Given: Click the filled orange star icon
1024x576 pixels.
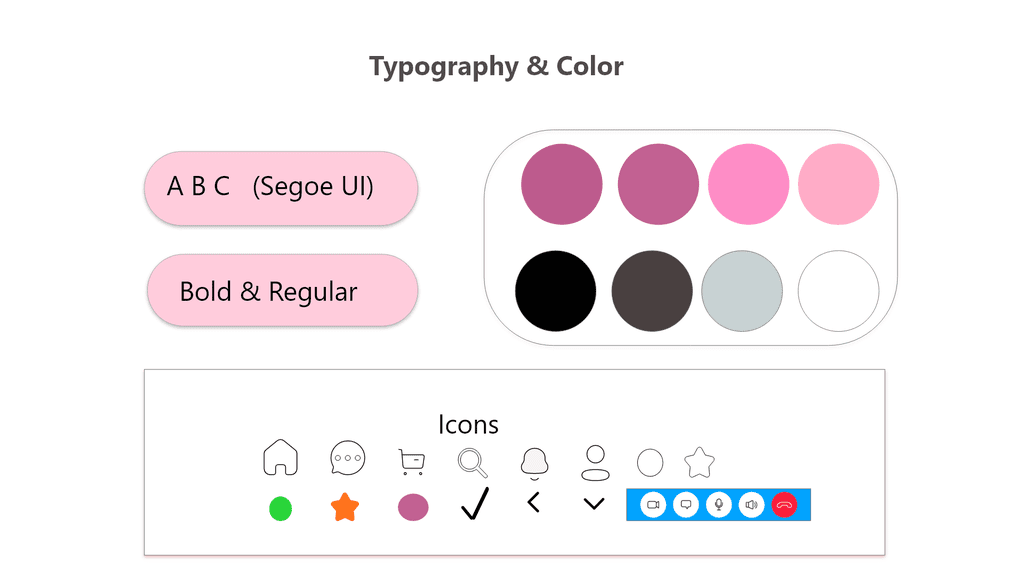Looking at the screenshot, I should click(x=345, y=507).
